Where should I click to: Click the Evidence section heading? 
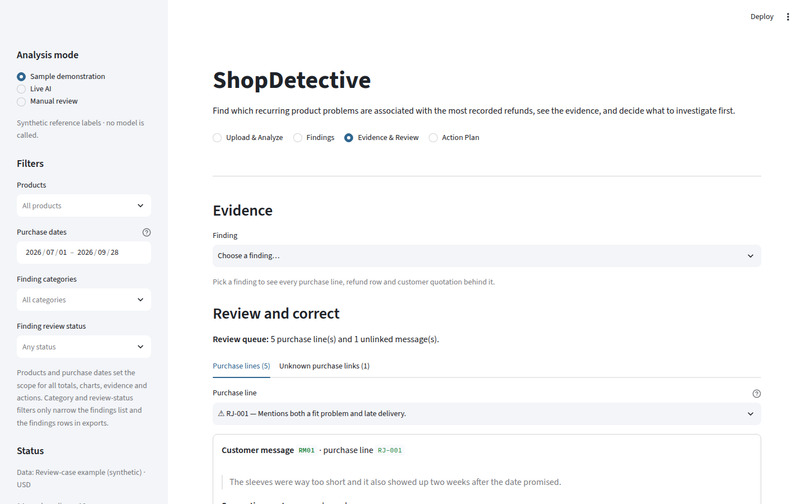click(243, 210)
